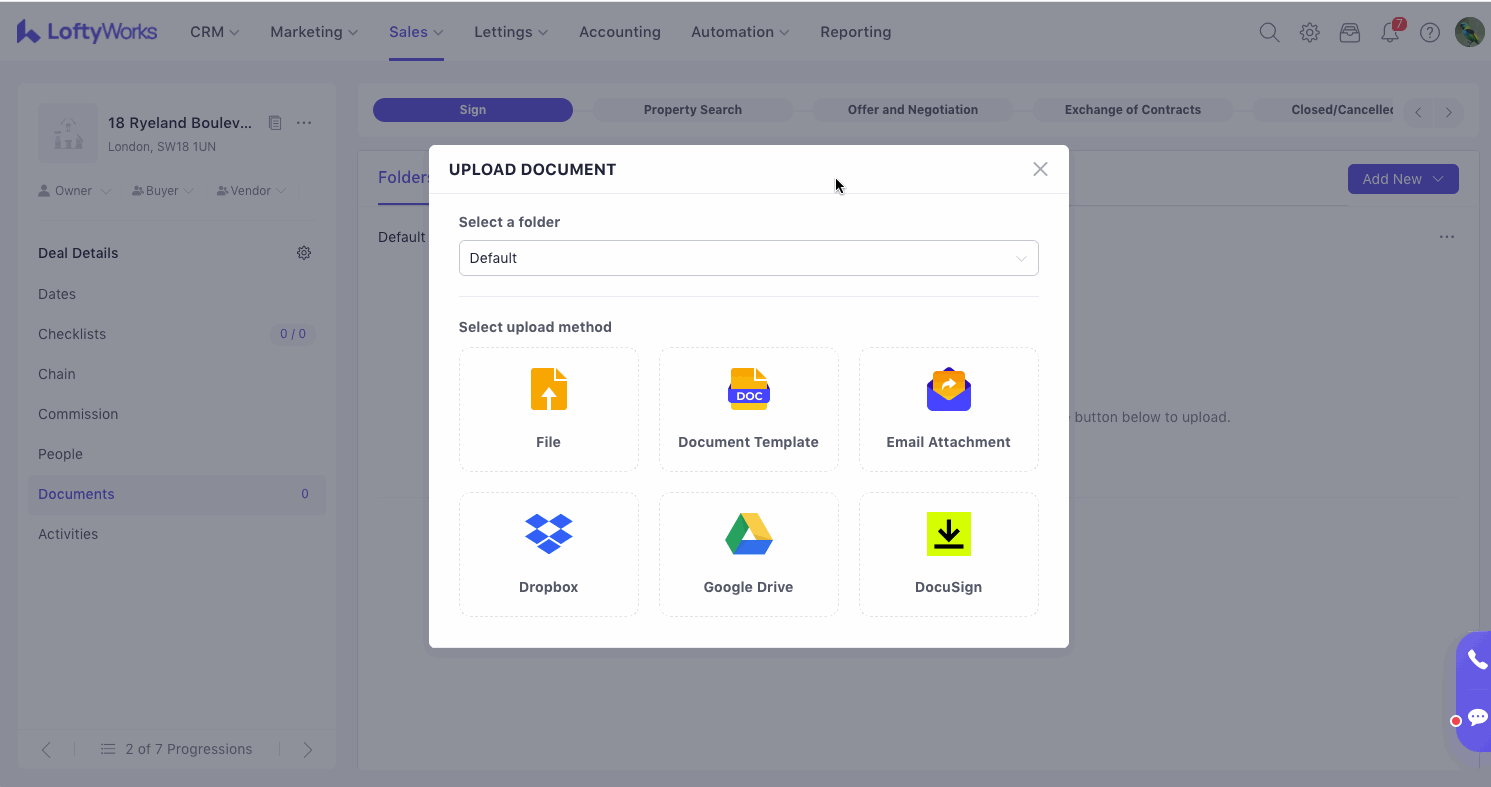Close the Upload Document dialog
This screenshot has width=1491, height=787.
[1040, 169]
